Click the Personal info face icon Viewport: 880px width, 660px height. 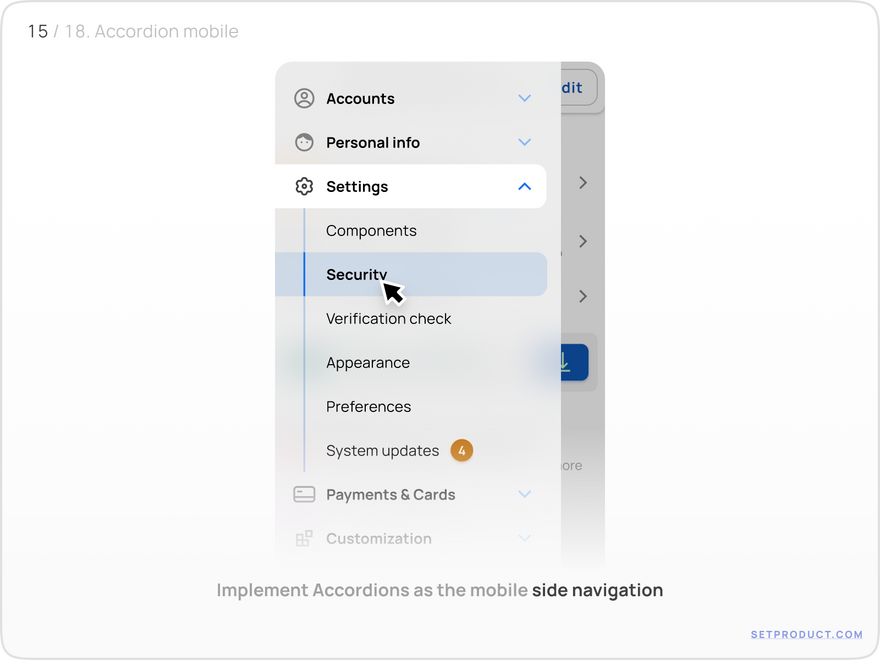point(304,143)
